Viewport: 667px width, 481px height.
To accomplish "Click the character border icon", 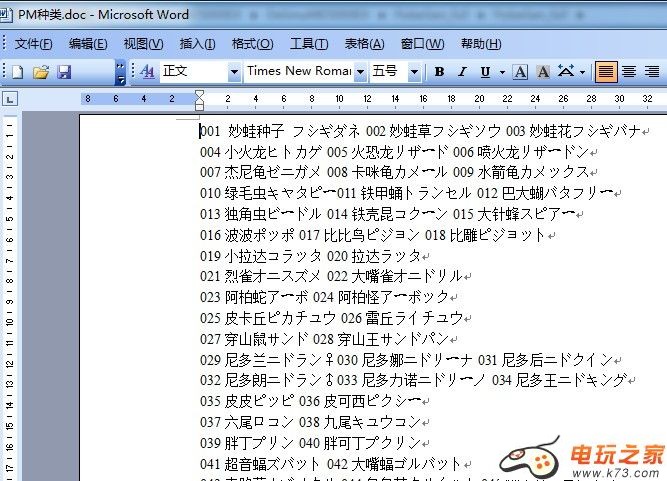I will point(520,72).
